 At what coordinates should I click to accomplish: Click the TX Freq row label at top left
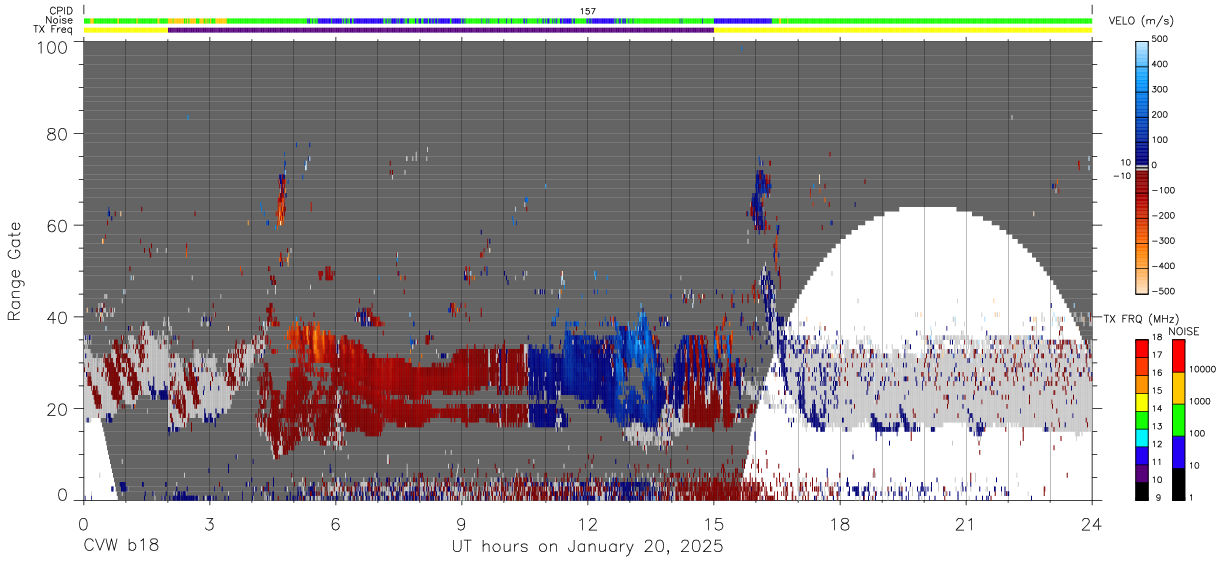[53, 30]
